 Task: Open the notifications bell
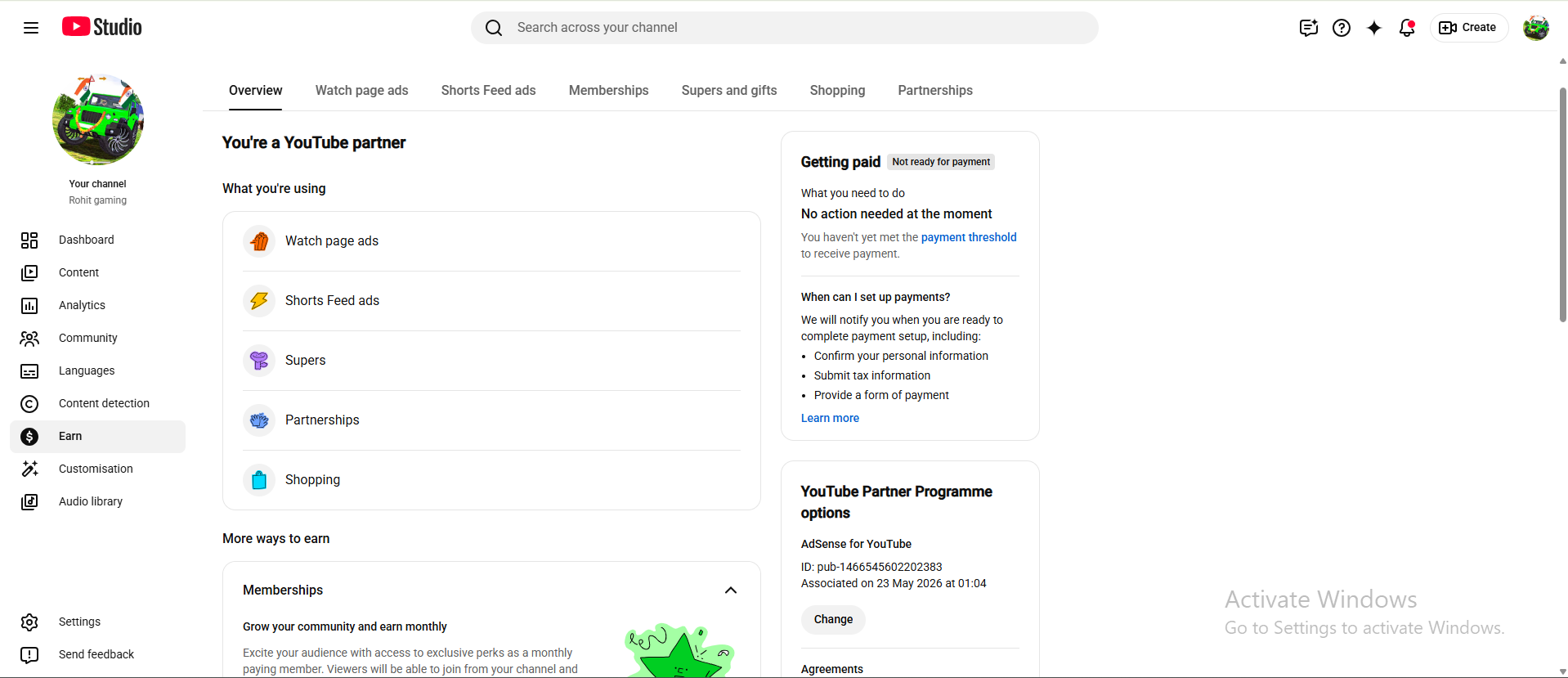point(1407,28)
